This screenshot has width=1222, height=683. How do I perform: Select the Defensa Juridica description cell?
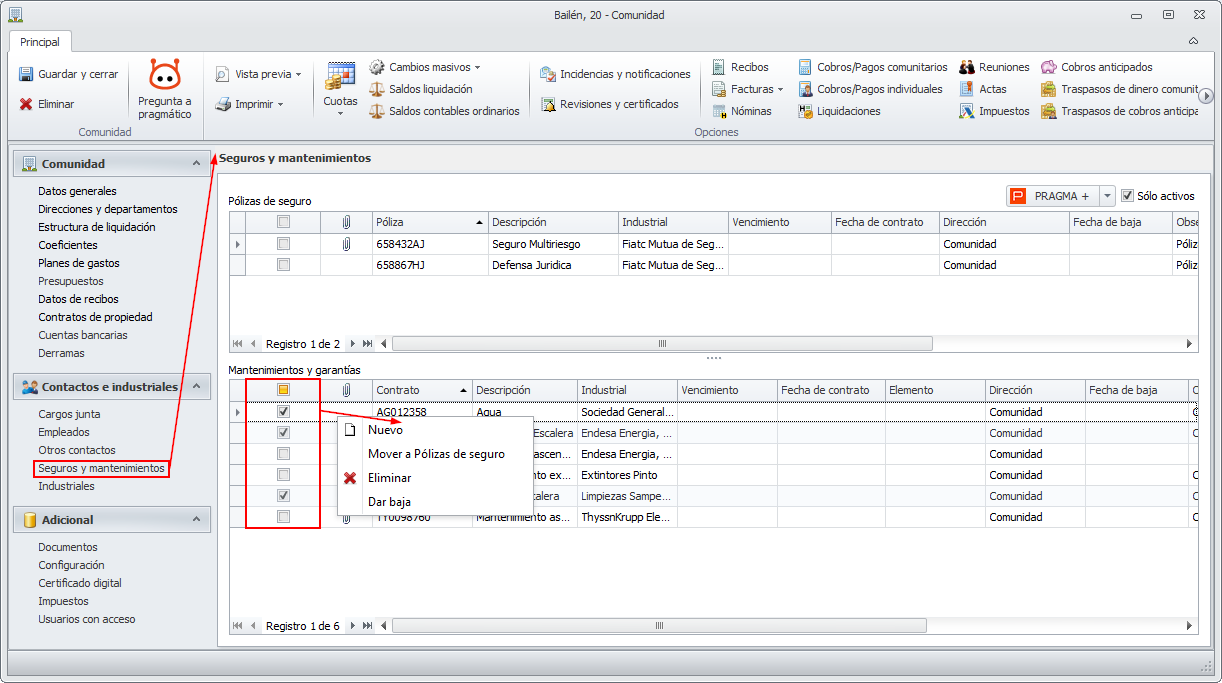pos(553,265)
